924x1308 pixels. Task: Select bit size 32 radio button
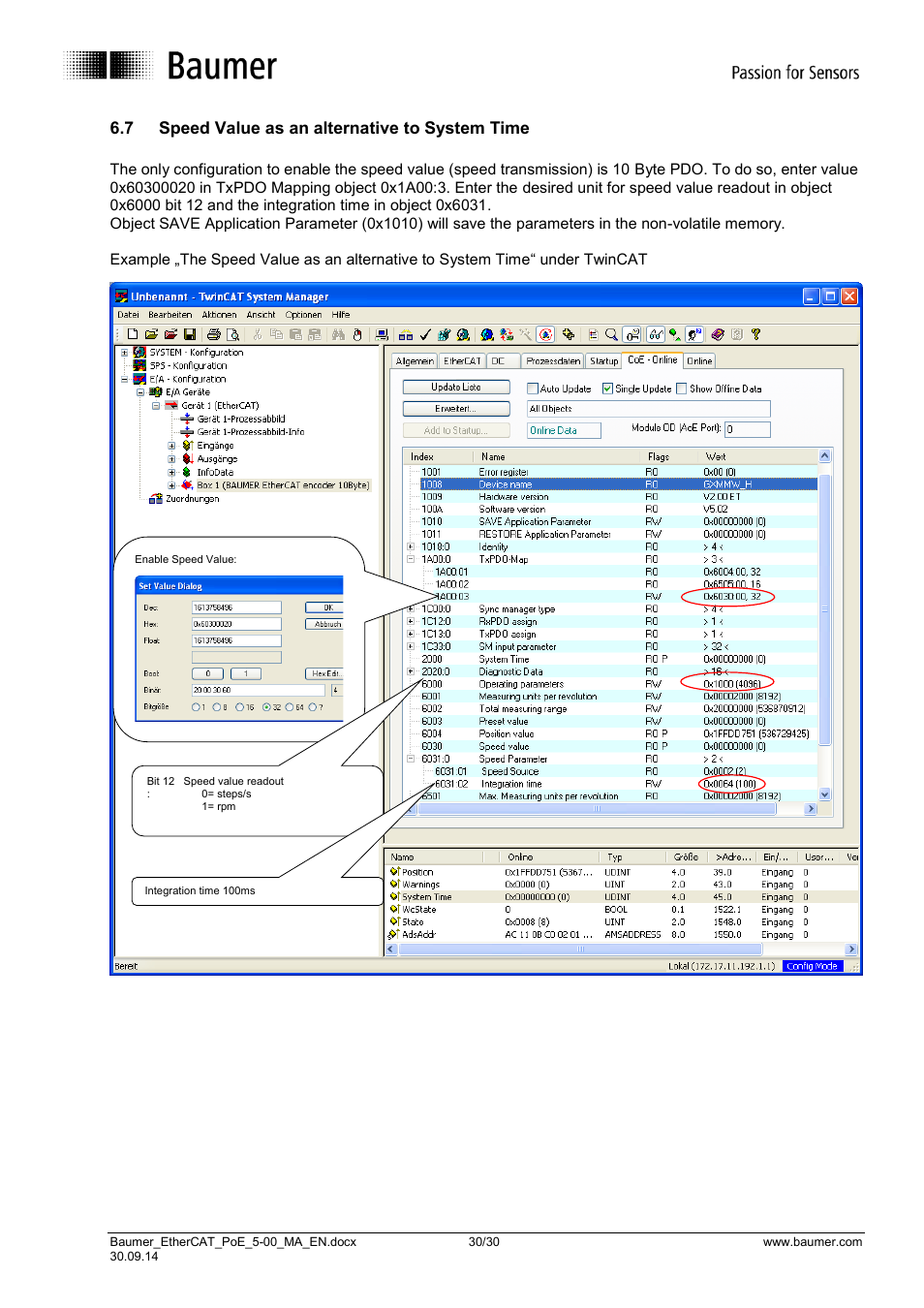coord(266,707)
